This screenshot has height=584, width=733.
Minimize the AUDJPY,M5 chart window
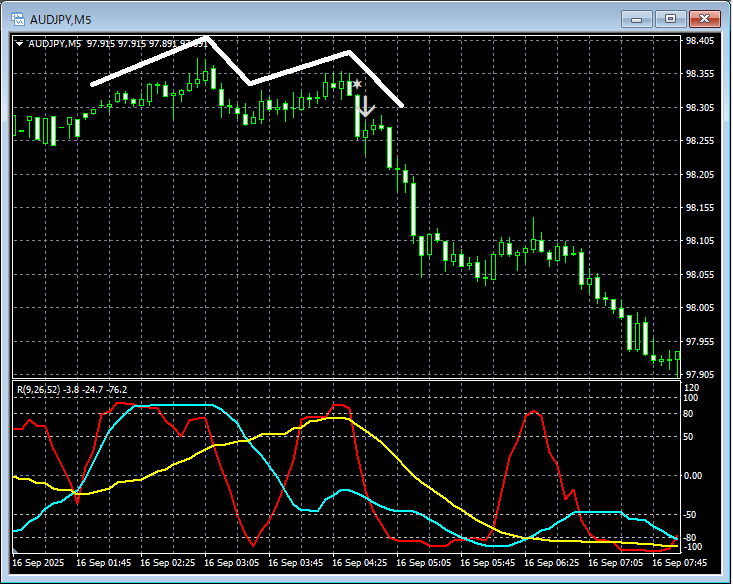point(637,18)
